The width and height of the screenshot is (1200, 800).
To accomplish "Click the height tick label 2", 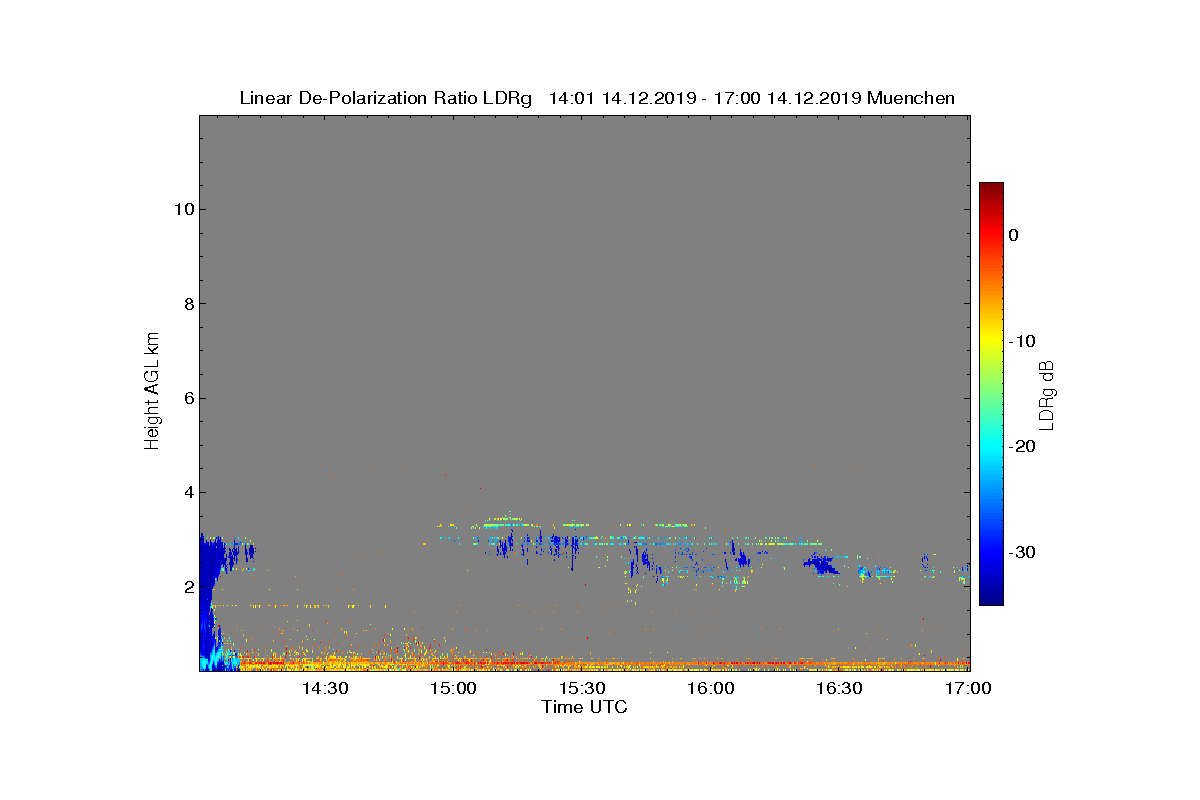I will click(x=188, y=587).
